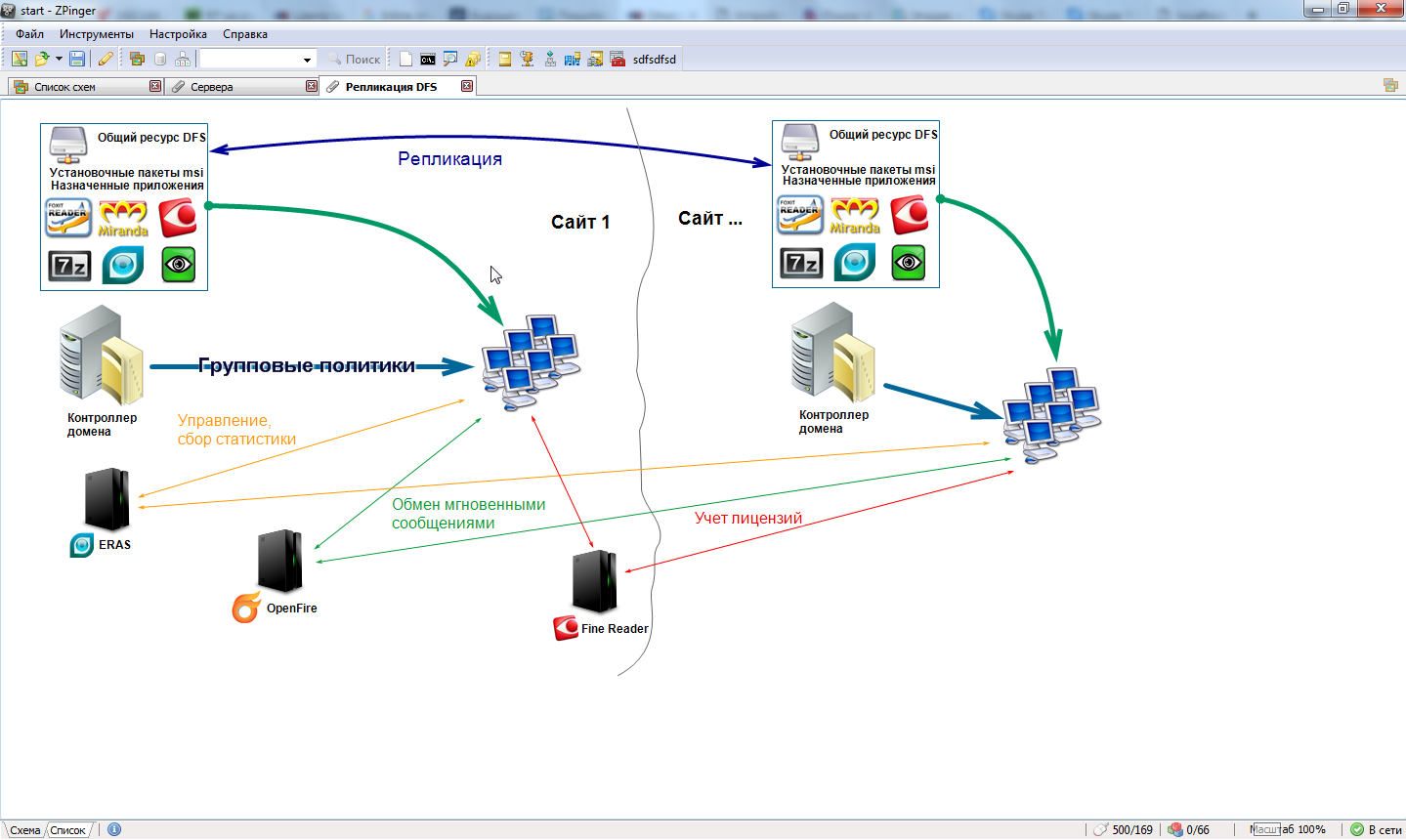Screen dimensions: 1406x840
Task: Click the save diskette icon in toolbar
Action: click(77, 59)
